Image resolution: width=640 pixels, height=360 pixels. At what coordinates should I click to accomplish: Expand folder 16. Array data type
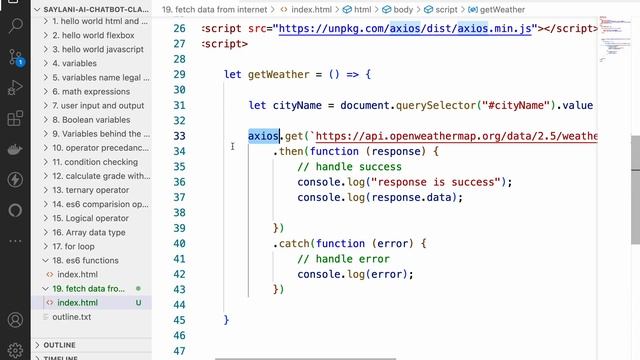tap(45, 232)
